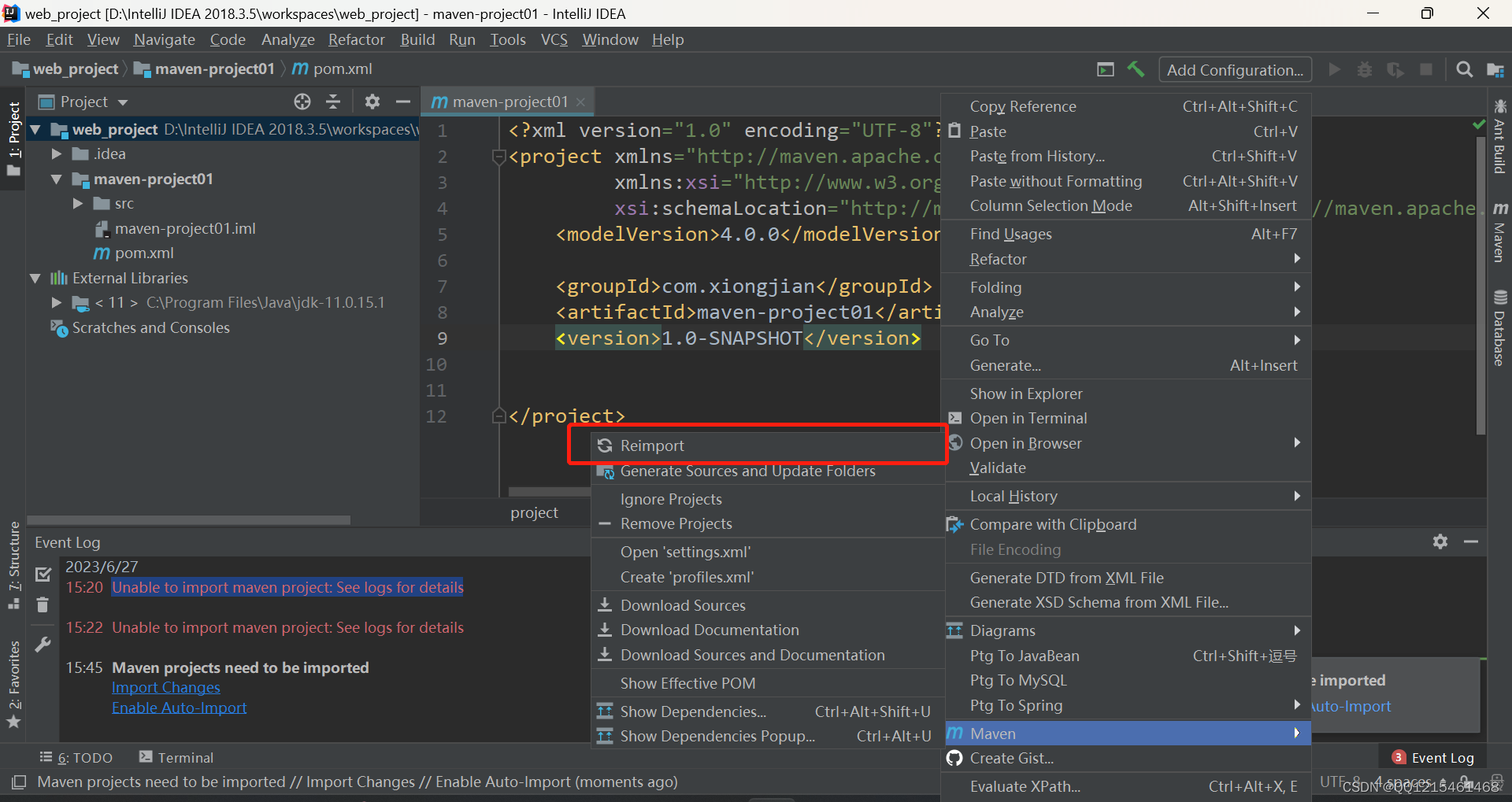Open the Ant Build side panel

[1499, 137]
